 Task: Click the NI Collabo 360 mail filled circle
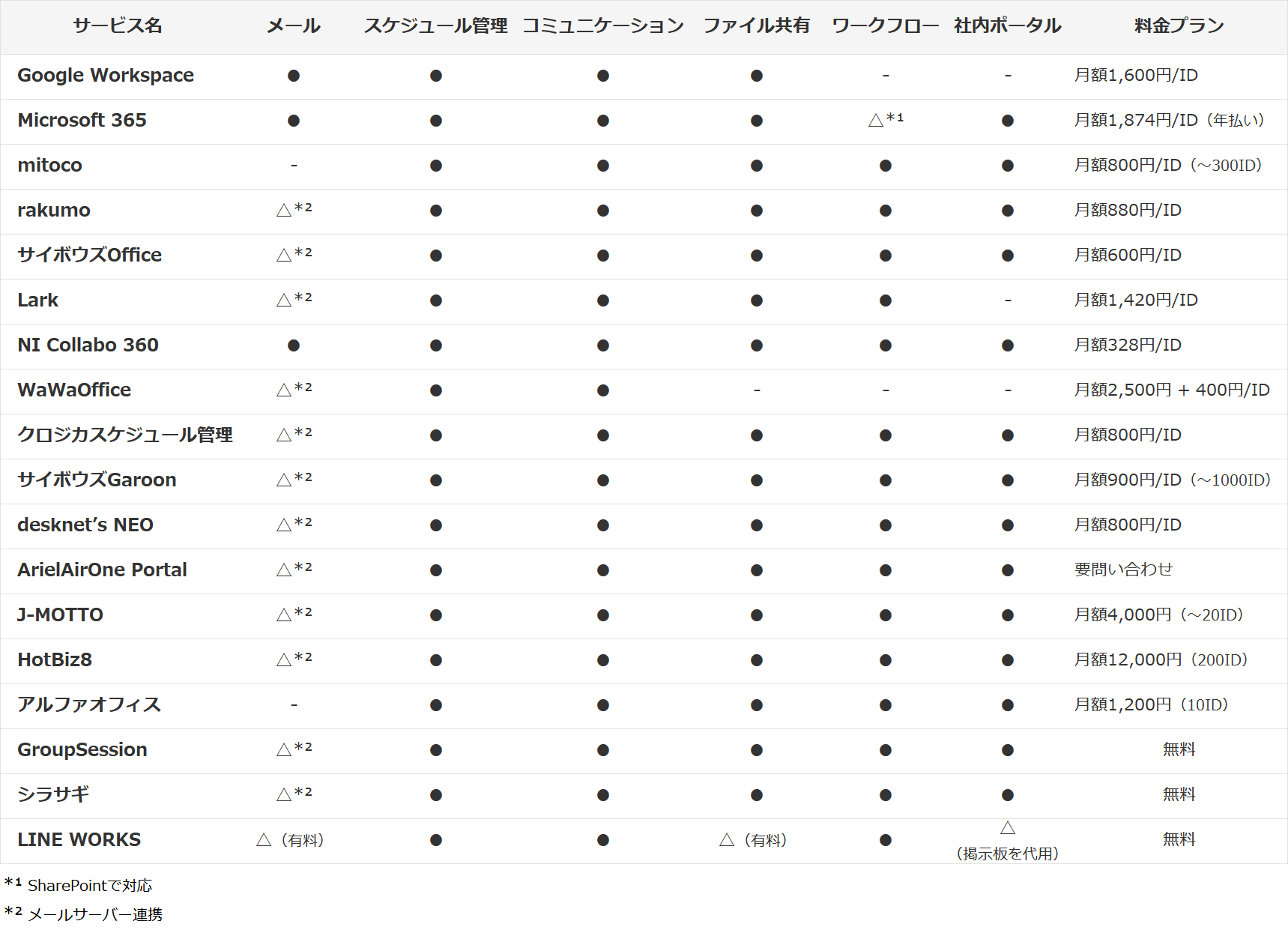tap(294, 345)
